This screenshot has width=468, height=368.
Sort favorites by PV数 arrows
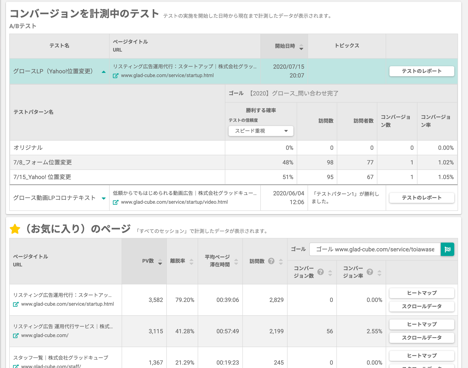coord(160,262)
